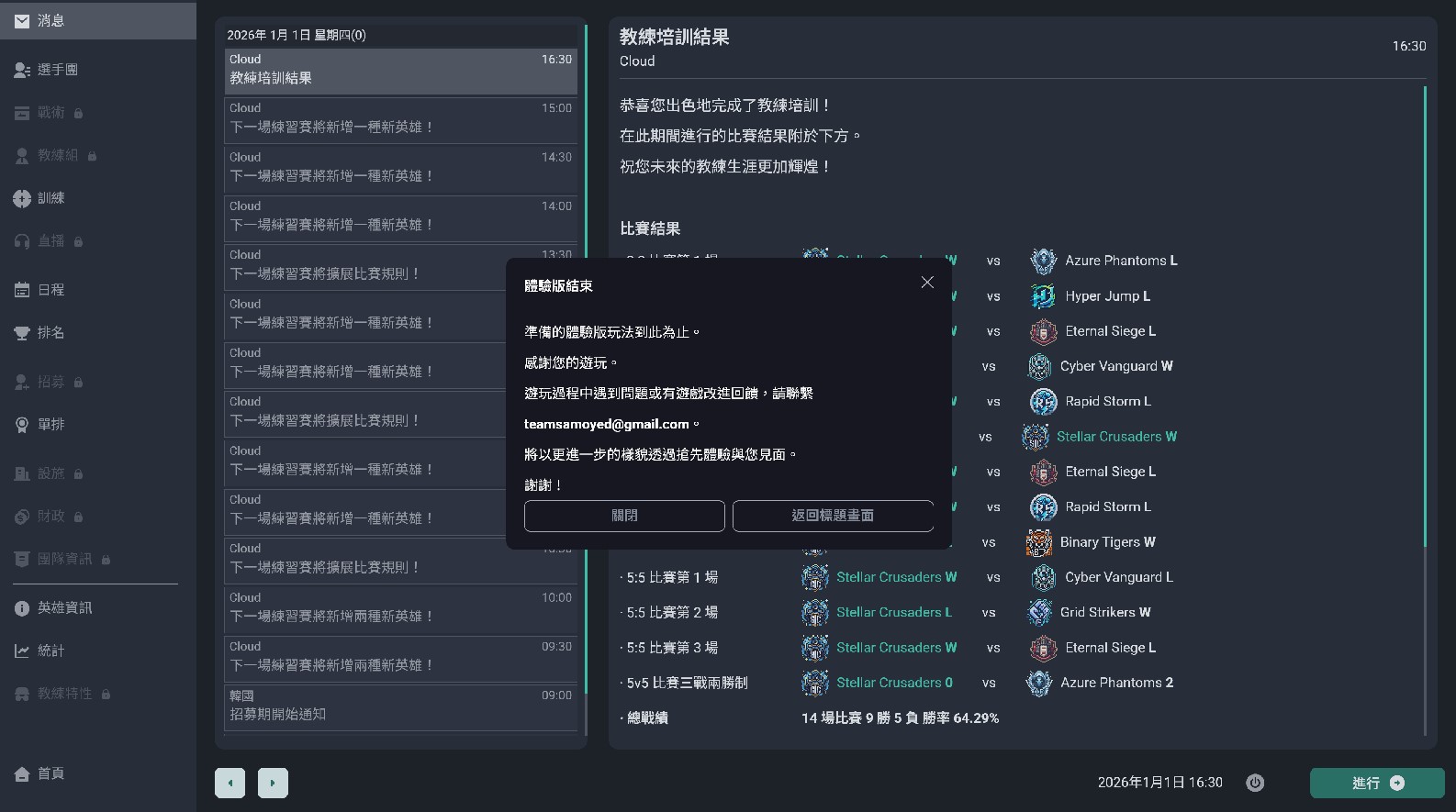Click Stellar Crusaders logo in 5:5 比賽第 2 場

click(815, 612)
